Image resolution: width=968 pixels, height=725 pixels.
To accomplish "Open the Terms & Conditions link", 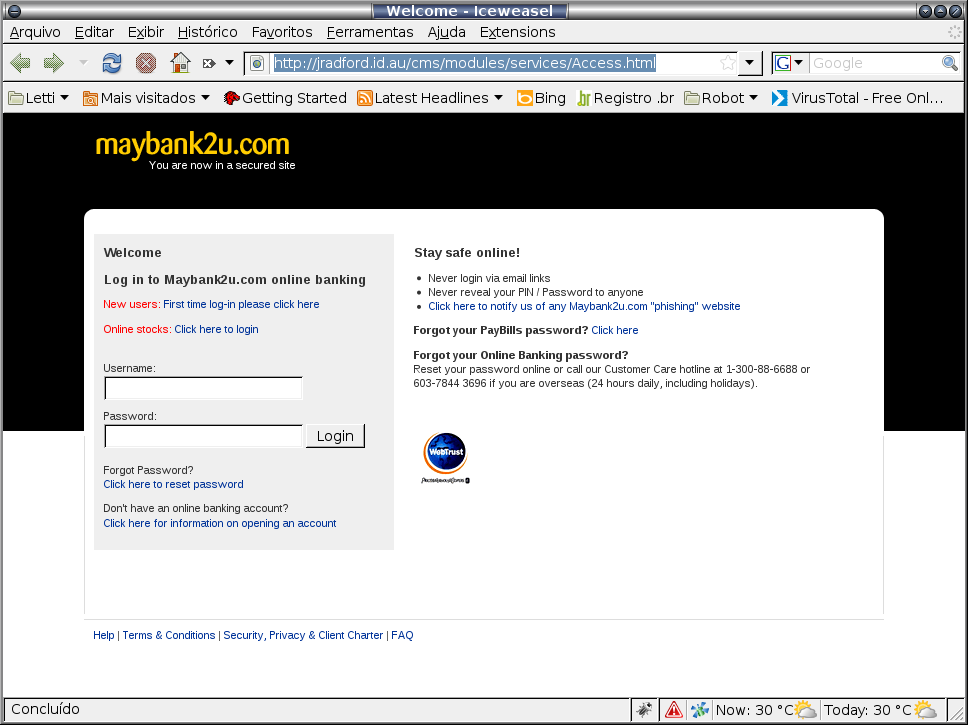I will [x=169, y=635].
